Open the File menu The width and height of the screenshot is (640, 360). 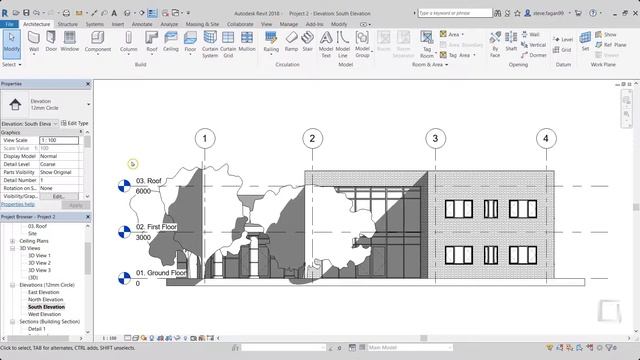pos(9,24)
